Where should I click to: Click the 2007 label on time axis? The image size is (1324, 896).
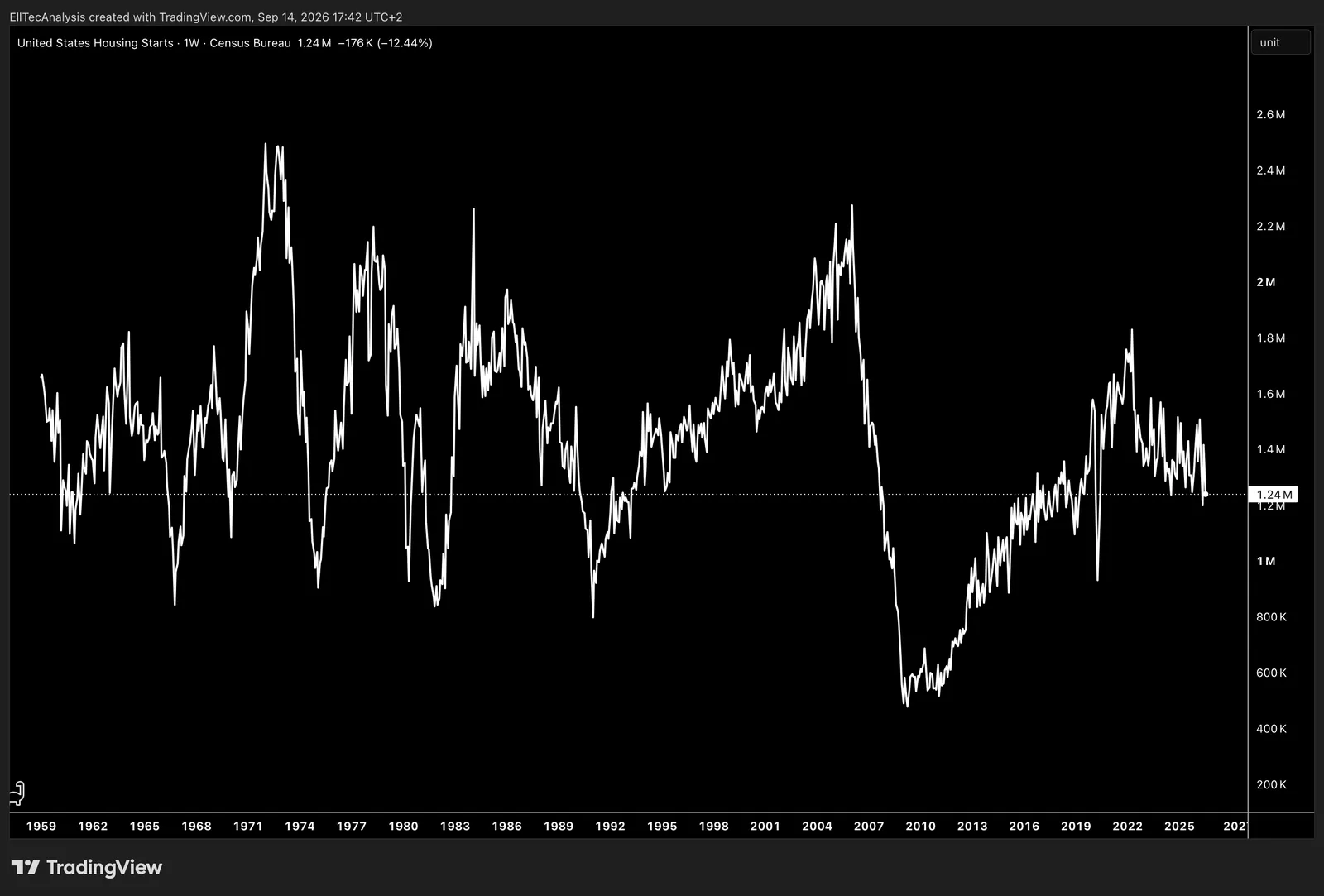[869, 826]
